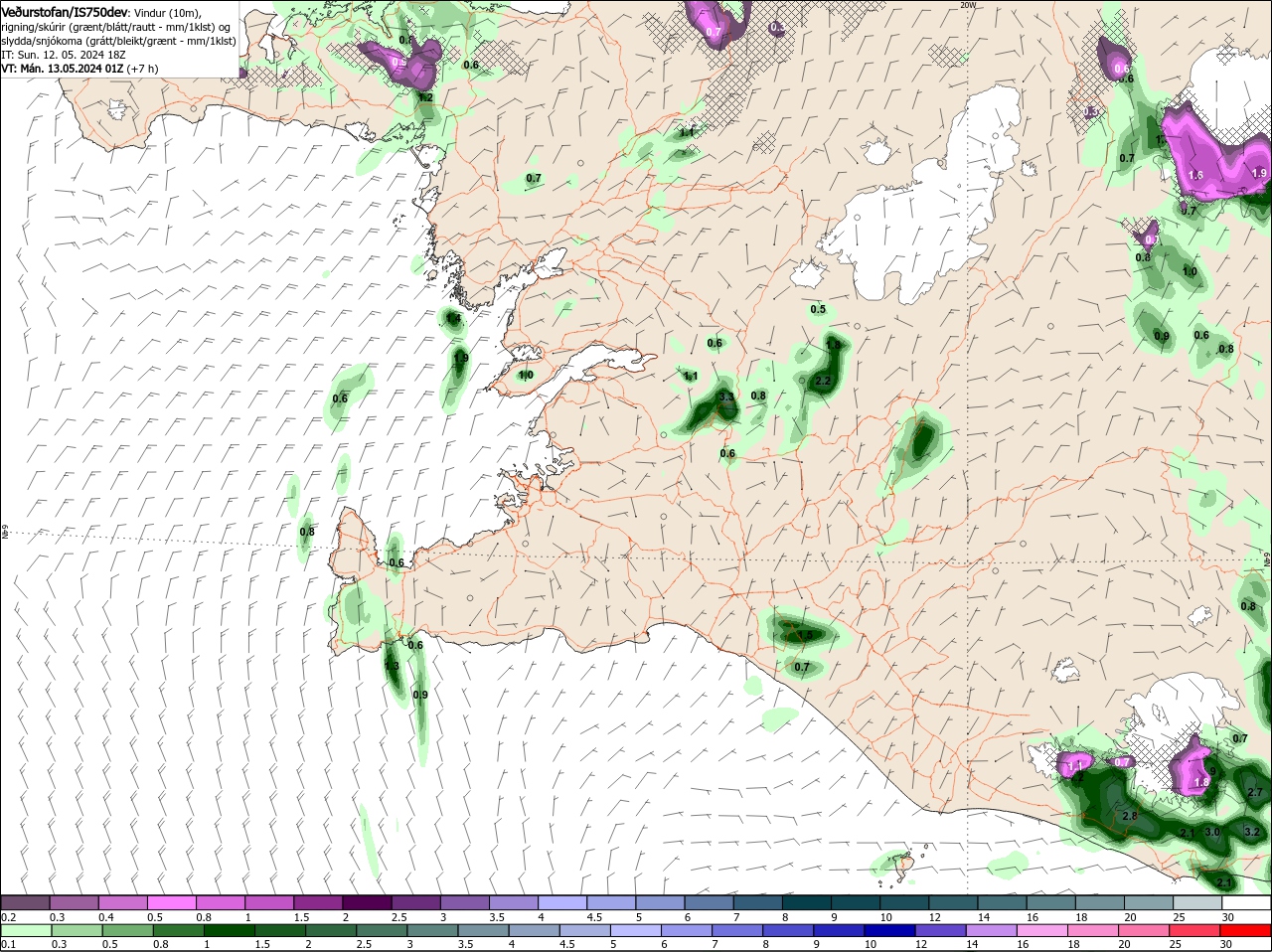1272x952 pixels.
Task: Click the '20W' longitude label
Action: pos(969,5)
